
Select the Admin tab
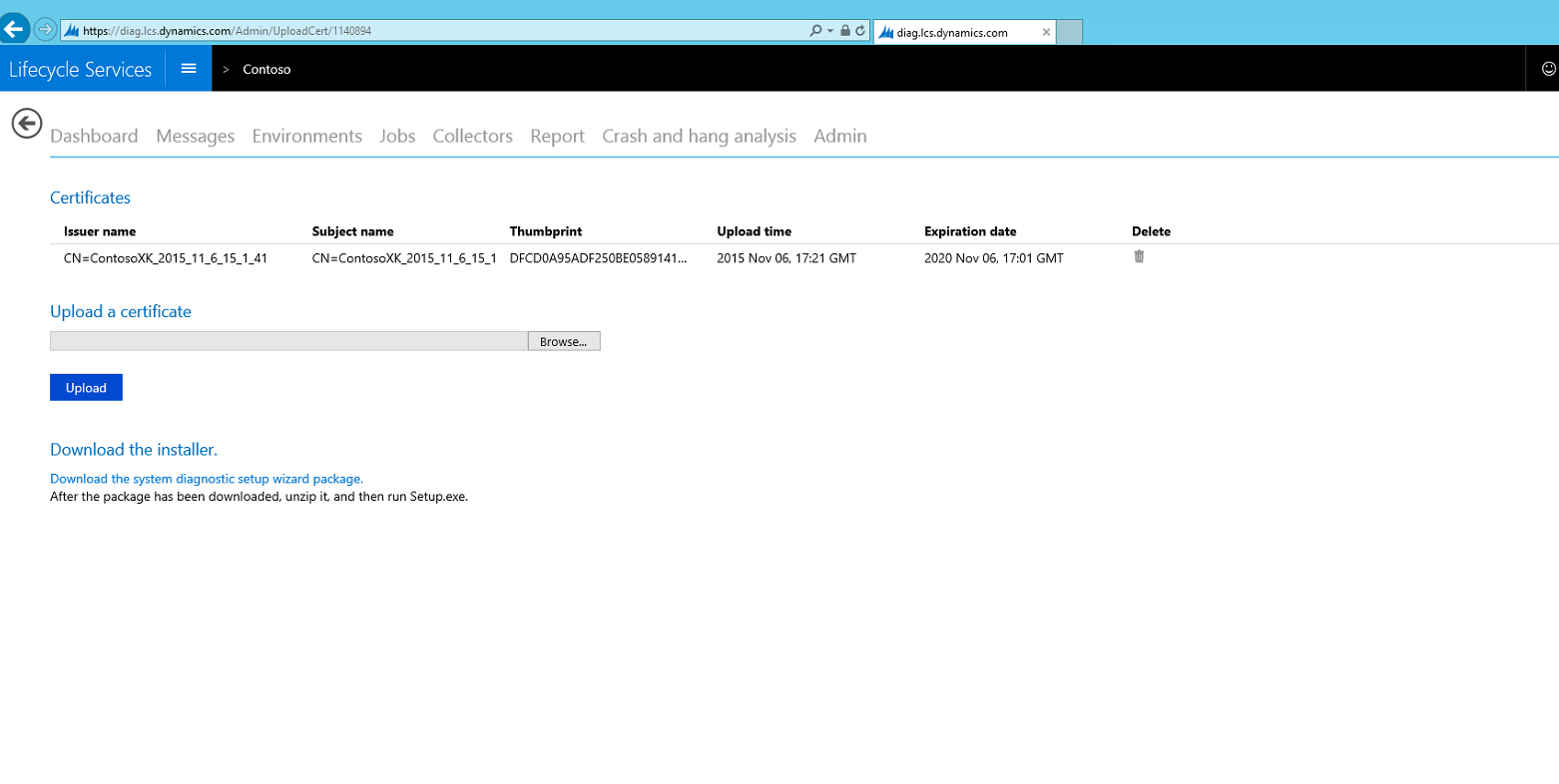click(x=840, y=137)
